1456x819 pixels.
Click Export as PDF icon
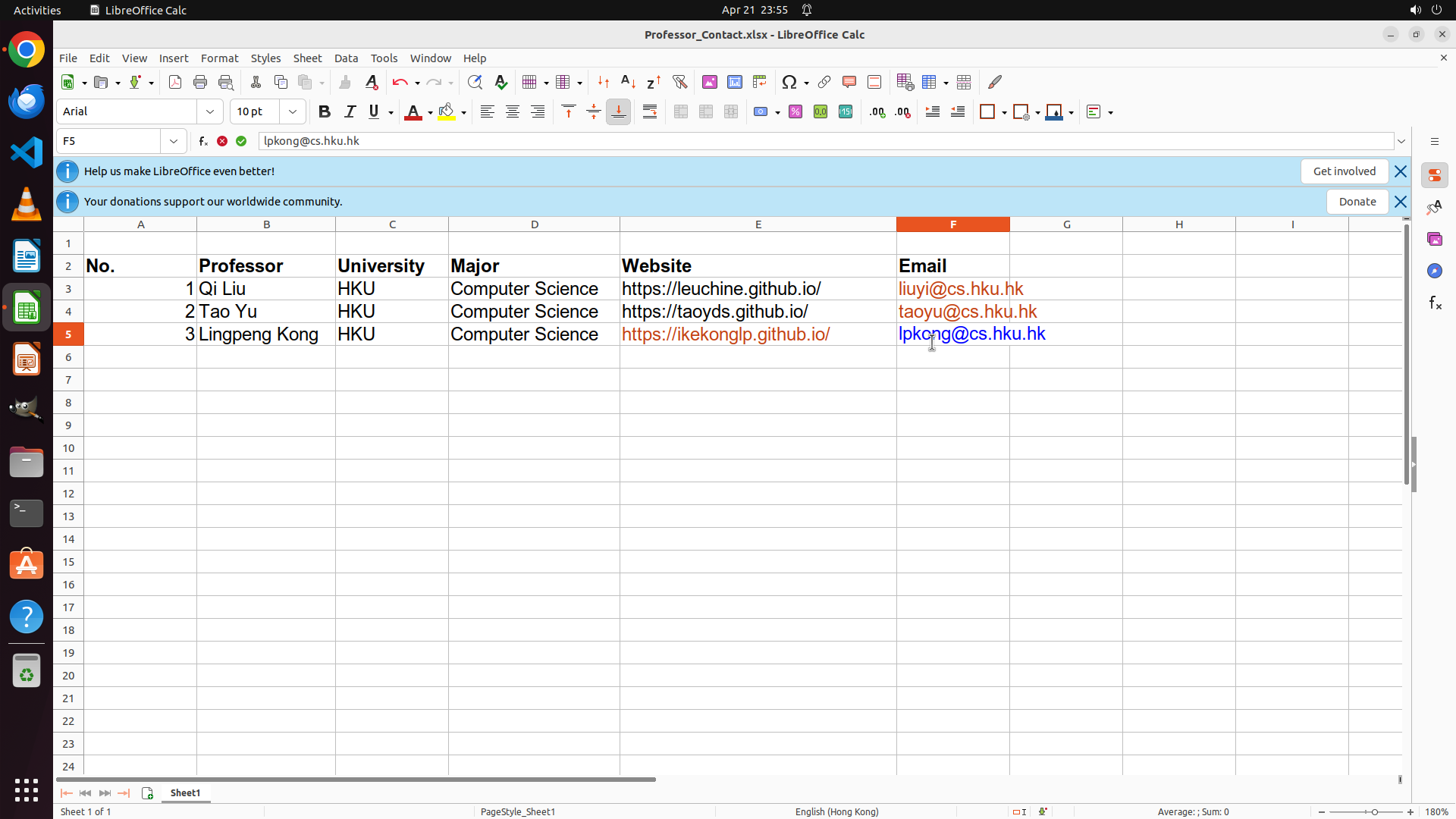pyautogui.click(x=175, y=82)
